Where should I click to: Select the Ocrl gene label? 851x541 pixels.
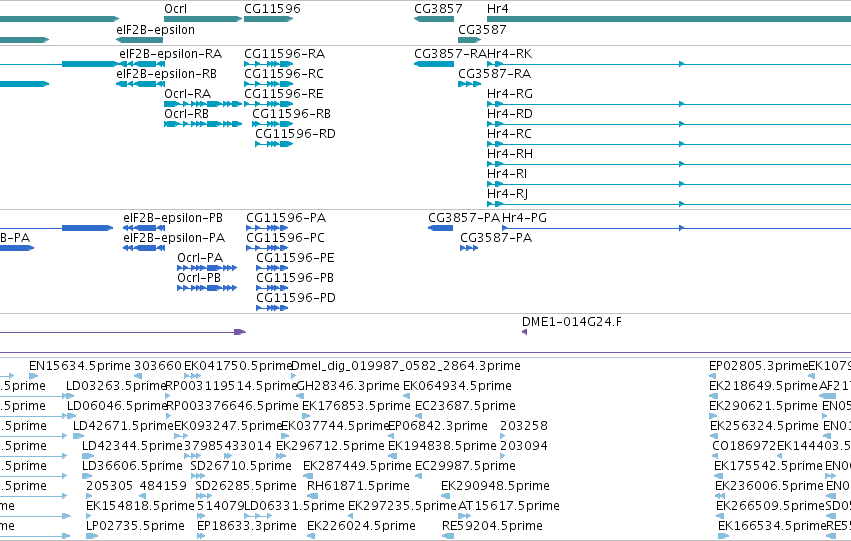[x=175, y=9]
